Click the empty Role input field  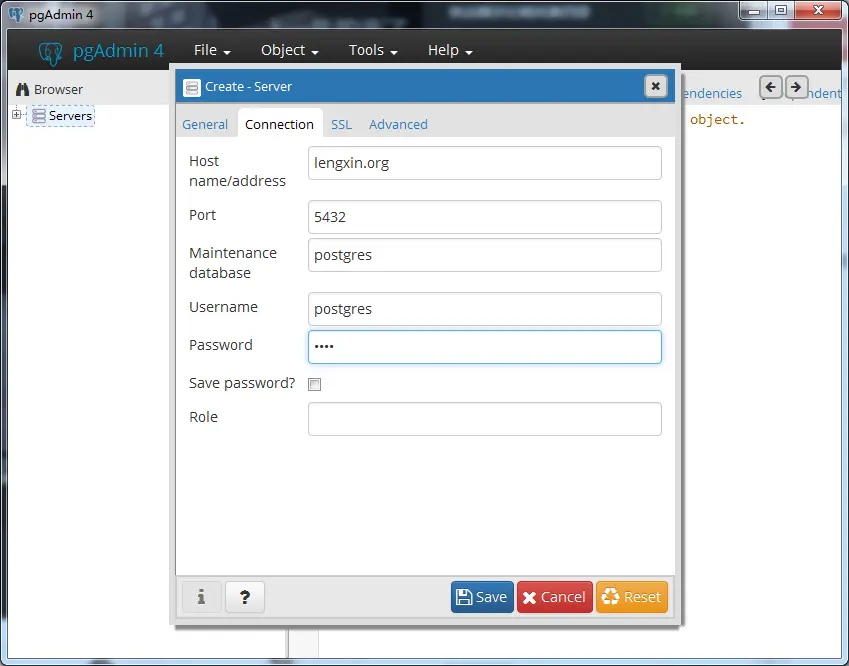pos(485,419)
